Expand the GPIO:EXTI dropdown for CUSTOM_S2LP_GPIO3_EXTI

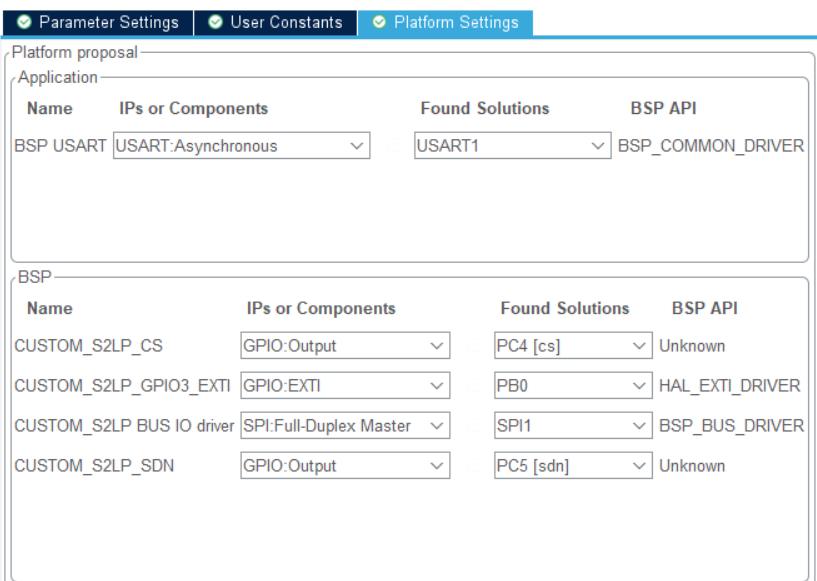pos(438,386)
